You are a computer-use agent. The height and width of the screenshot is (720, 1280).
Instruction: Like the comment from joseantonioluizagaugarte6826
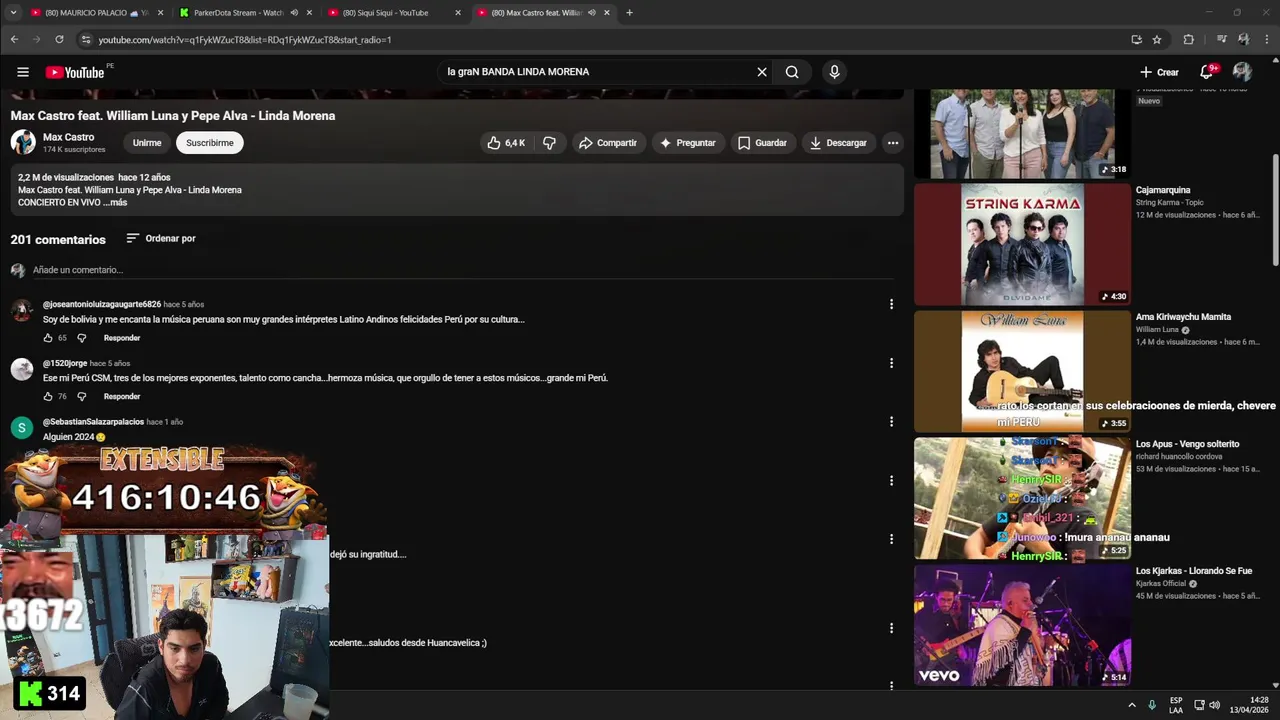pyautogui.click(x=48, y=338)
